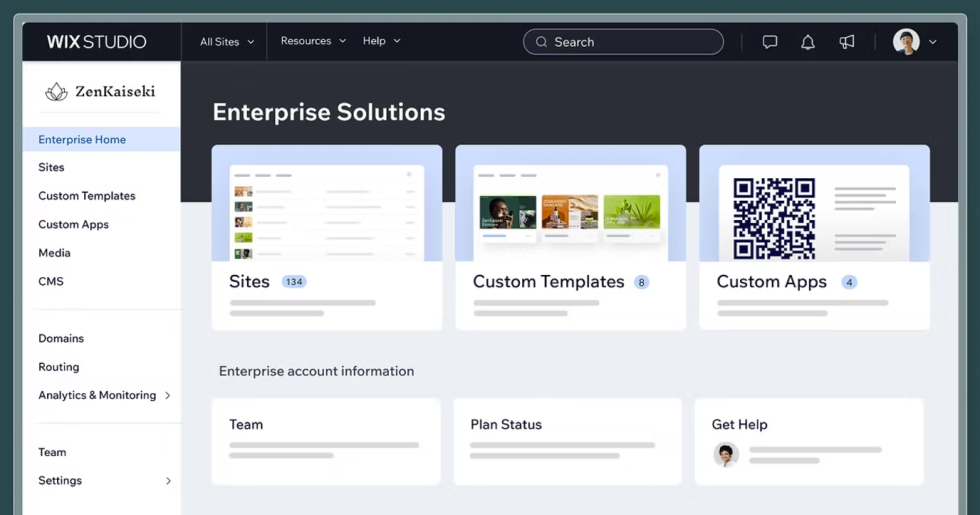Open the All Sites dropdown

click(227, 42)
